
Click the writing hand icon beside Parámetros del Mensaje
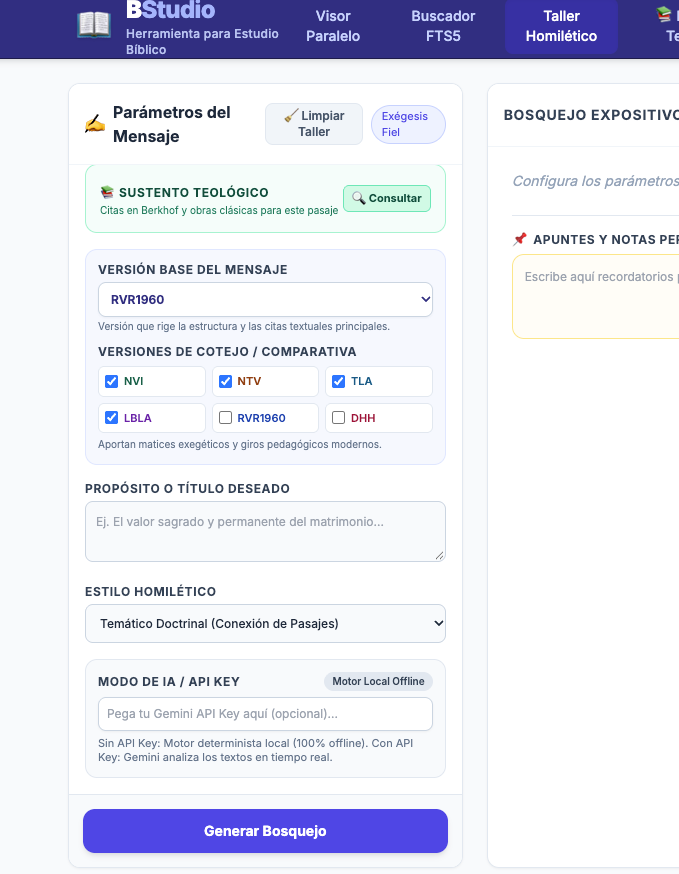(x=95, y=124)
